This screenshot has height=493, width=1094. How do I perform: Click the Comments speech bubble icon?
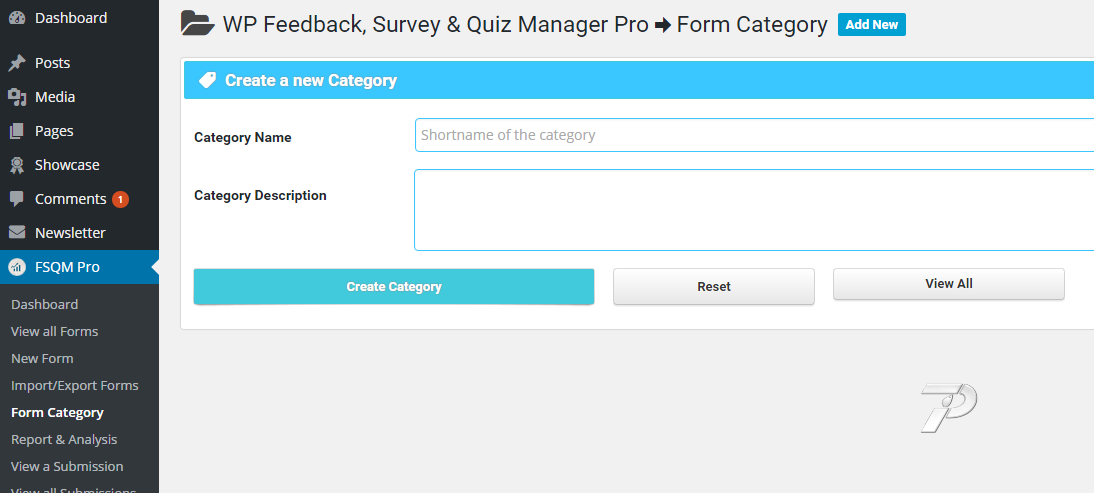click(x=17, y=199)
